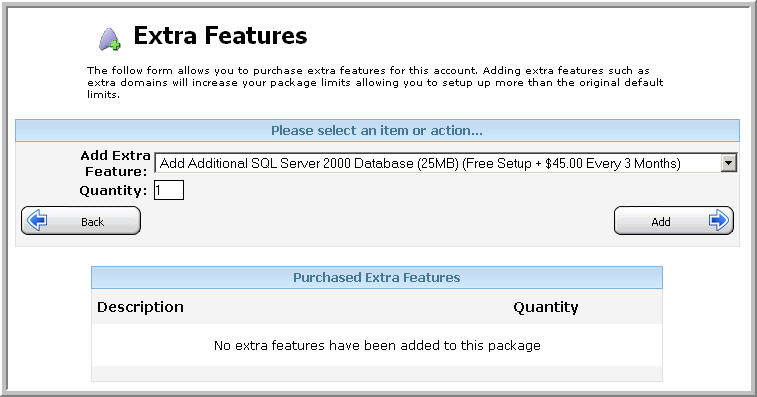Select the SQL Server 2000 Database combo box
Viewport: 757px width, 397px height.
(446, 163)
